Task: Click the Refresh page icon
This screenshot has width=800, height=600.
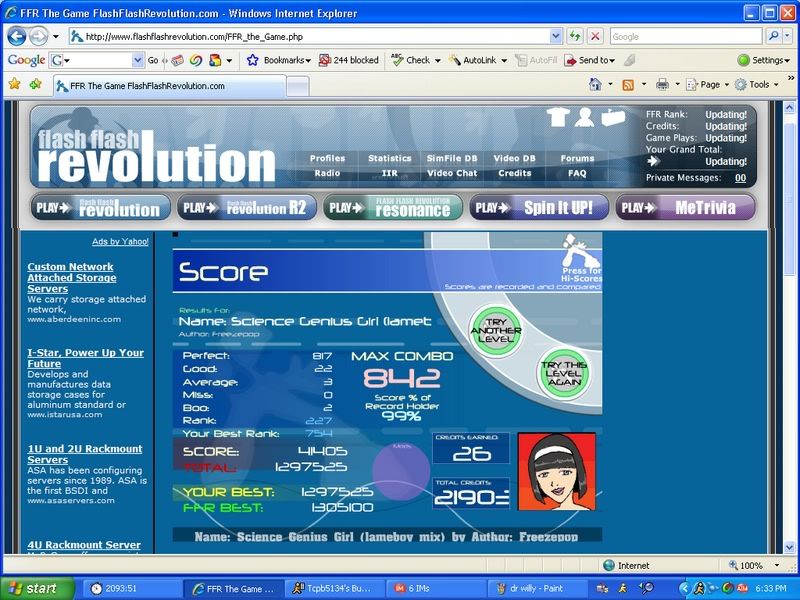Action: click(x=575, y=36)
